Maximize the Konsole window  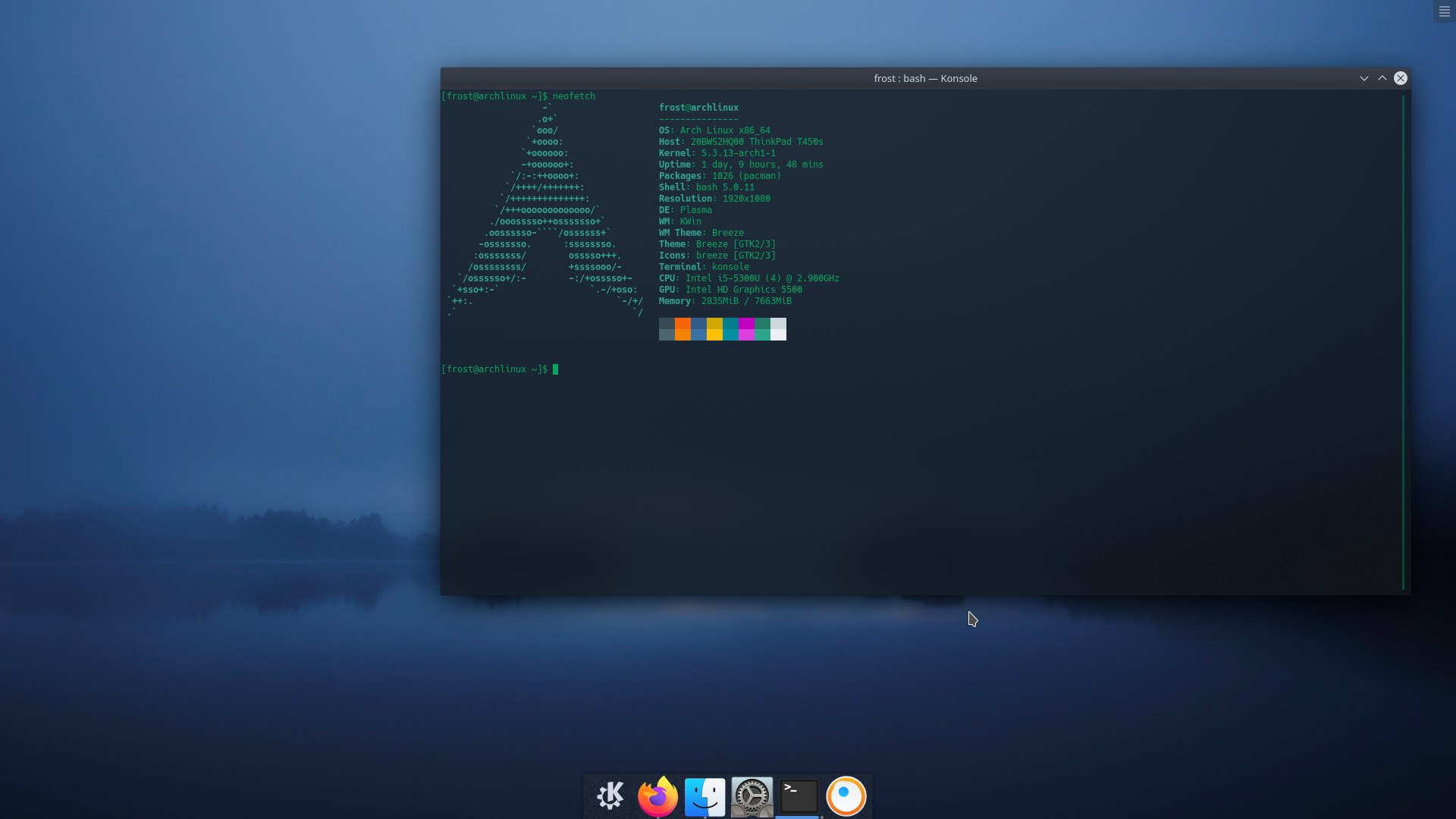[x=1382, y=78]
